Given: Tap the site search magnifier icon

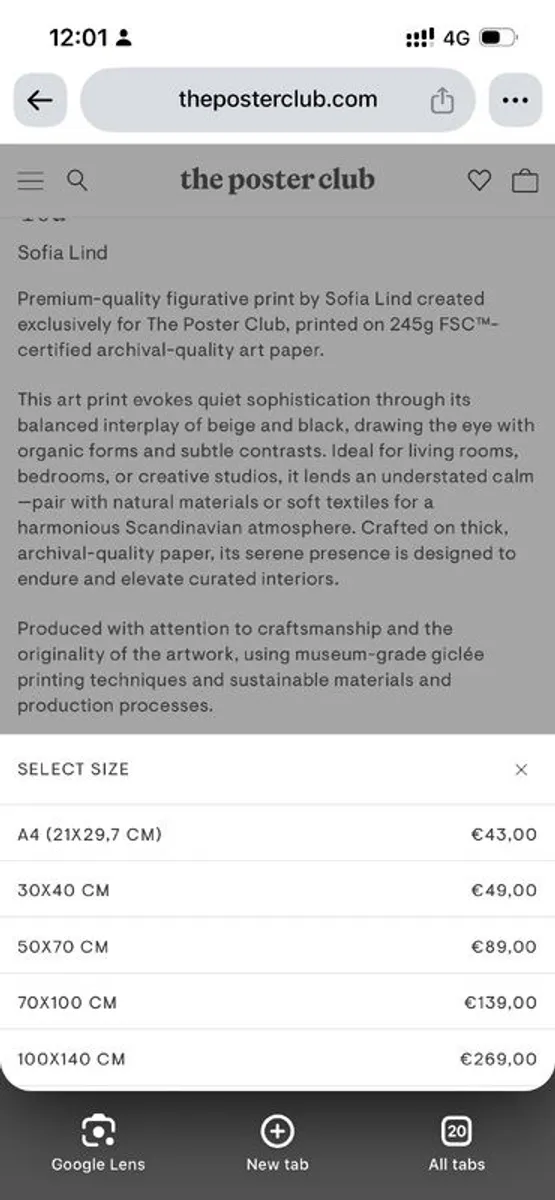Looking at the screenshot, I should pyautogui.click(x=77, y=180).
